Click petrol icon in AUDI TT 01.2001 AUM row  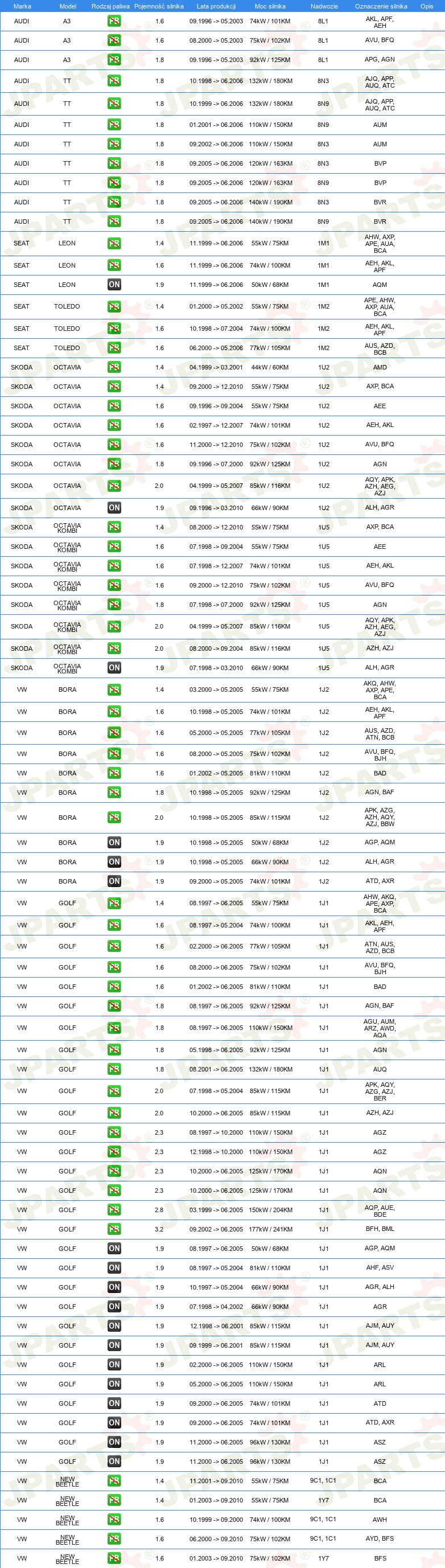point(114,125)
